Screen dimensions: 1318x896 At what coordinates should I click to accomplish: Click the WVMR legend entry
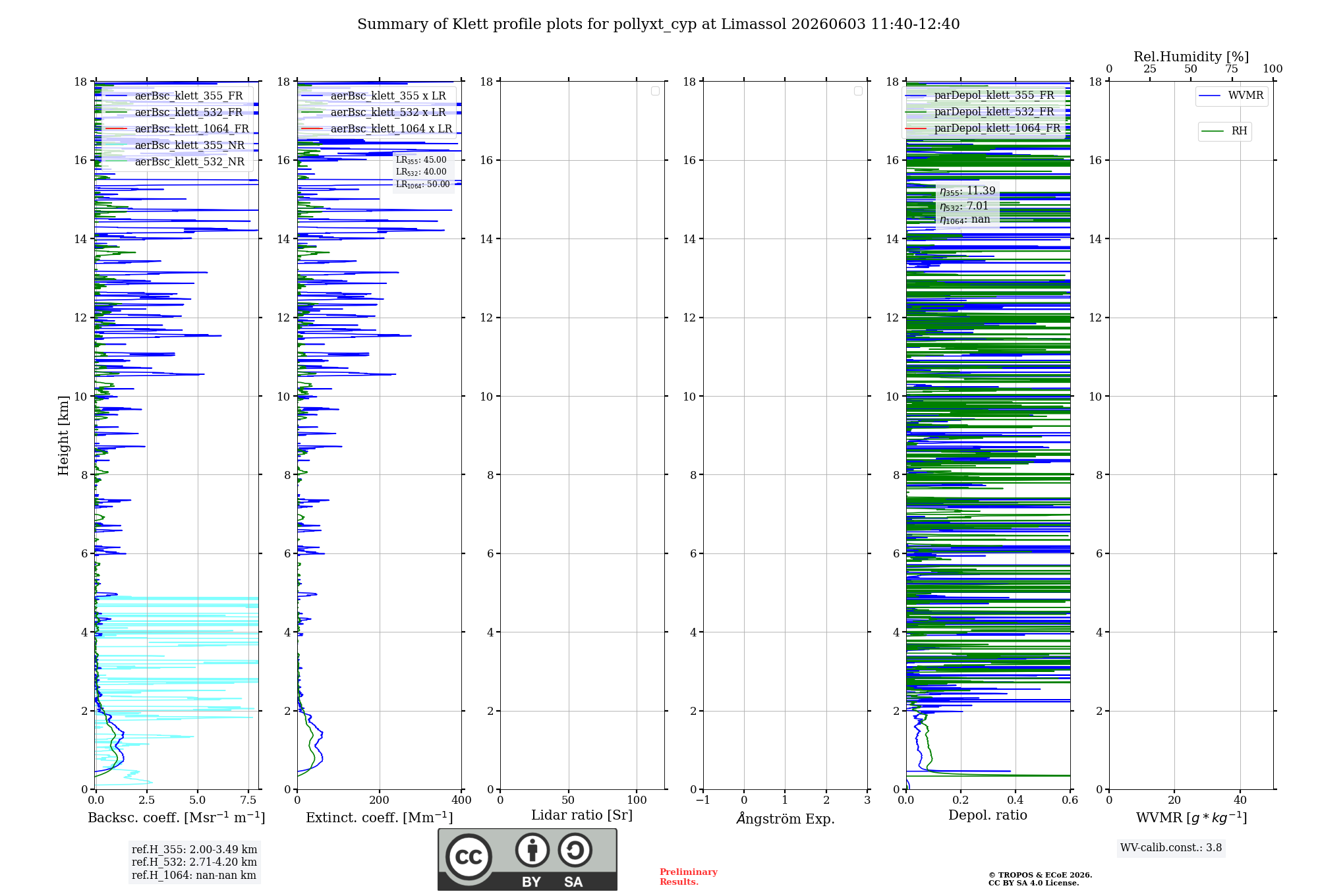[x=1231, y=96]
